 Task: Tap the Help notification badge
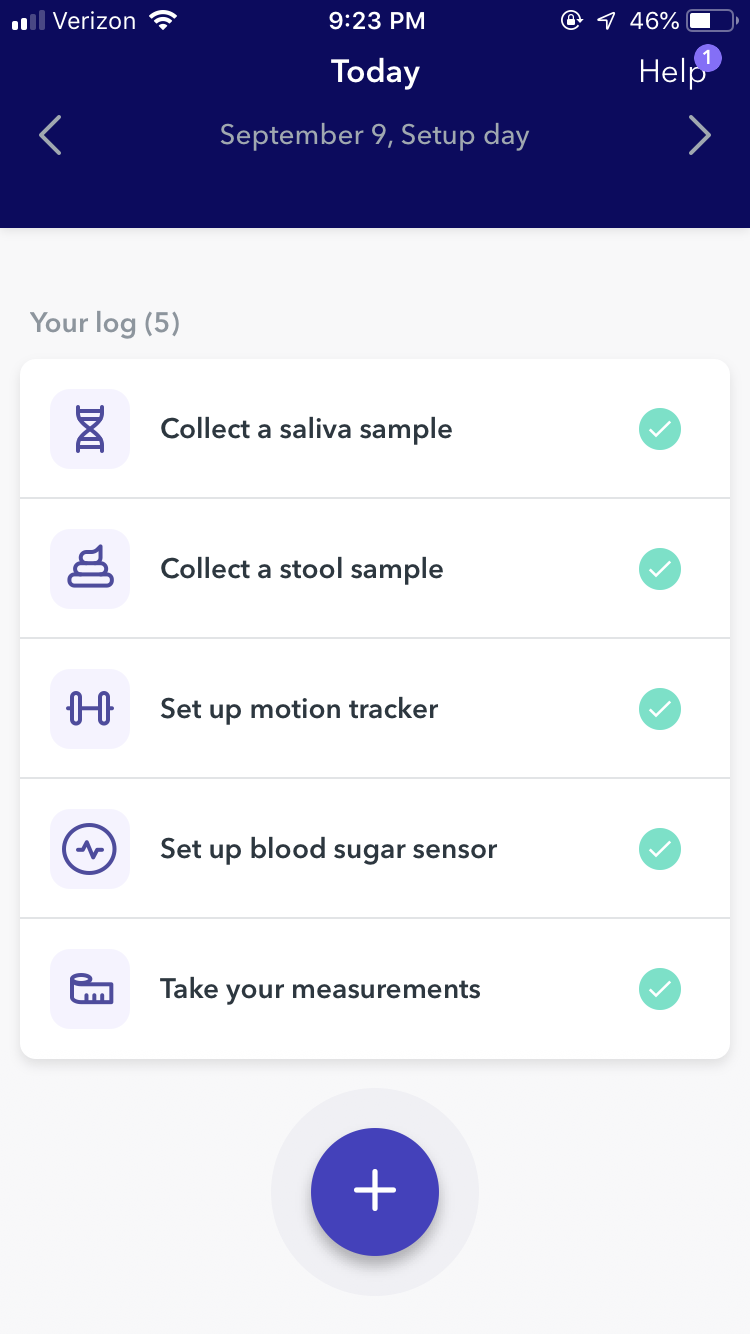[707, 58]
